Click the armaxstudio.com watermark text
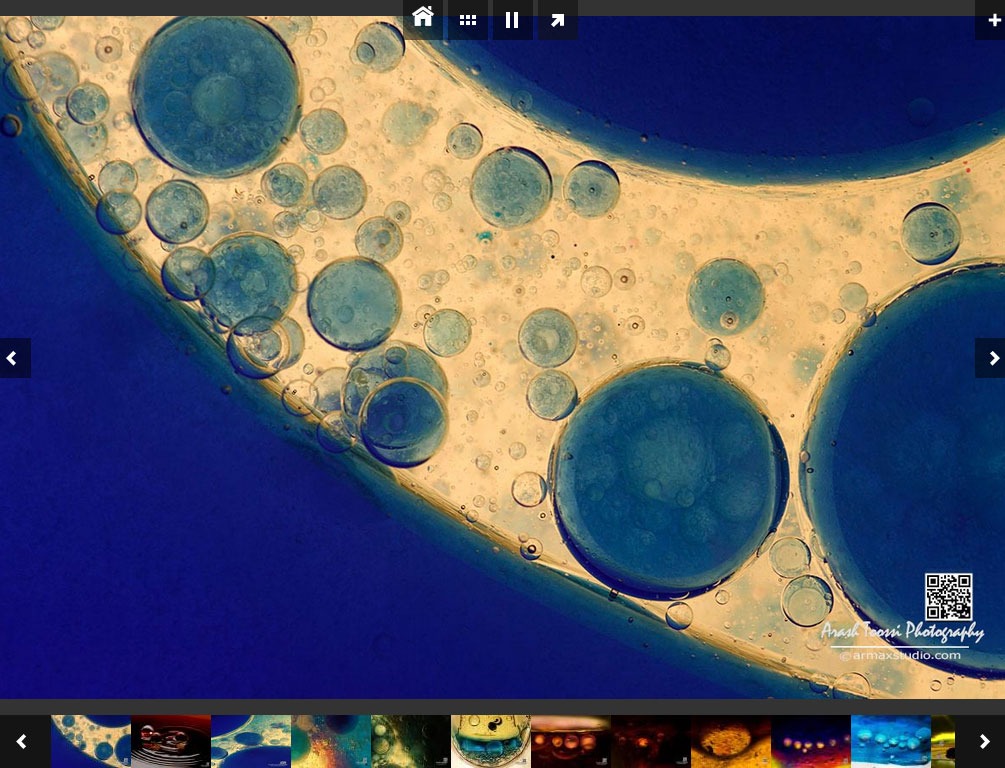 point(900,656)
